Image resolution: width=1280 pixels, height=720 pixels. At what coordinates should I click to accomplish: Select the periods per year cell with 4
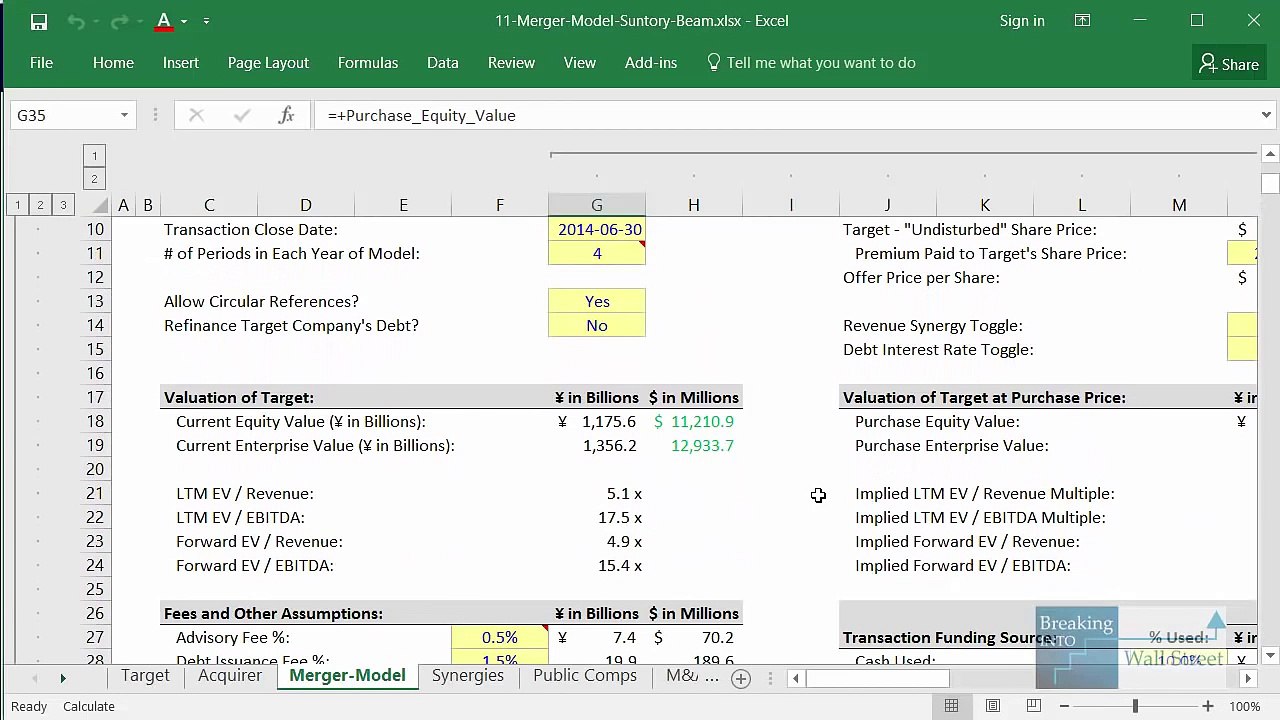[597, 253]
